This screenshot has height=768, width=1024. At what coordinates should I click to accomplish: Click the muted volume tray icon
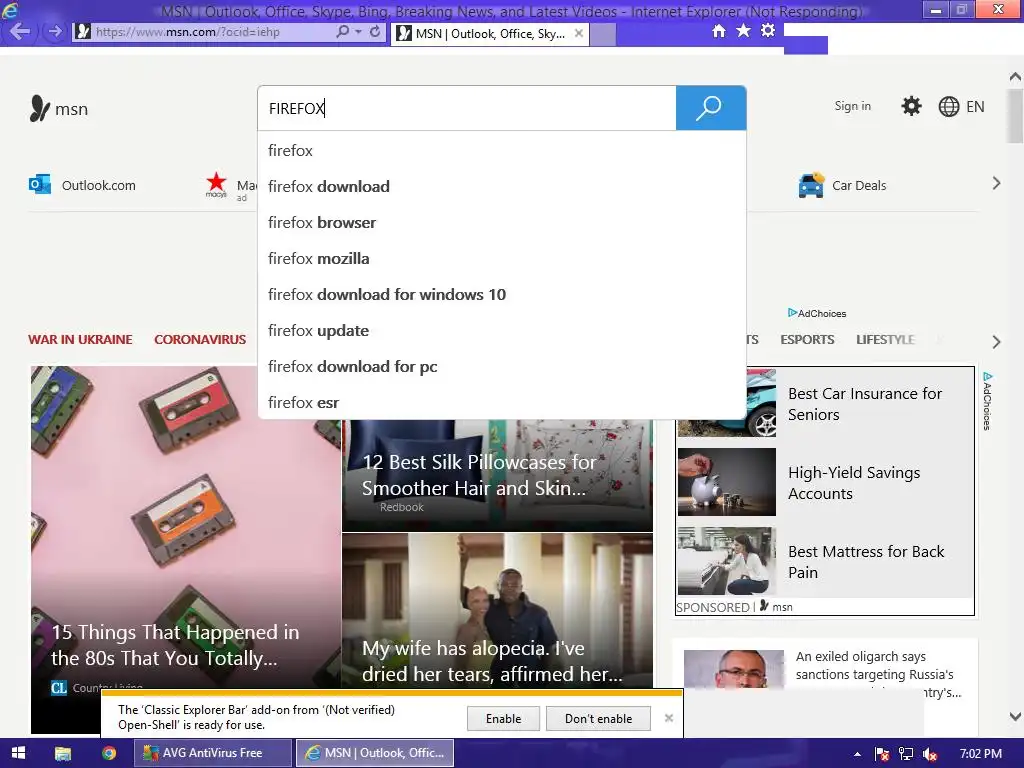click(930, 754)
